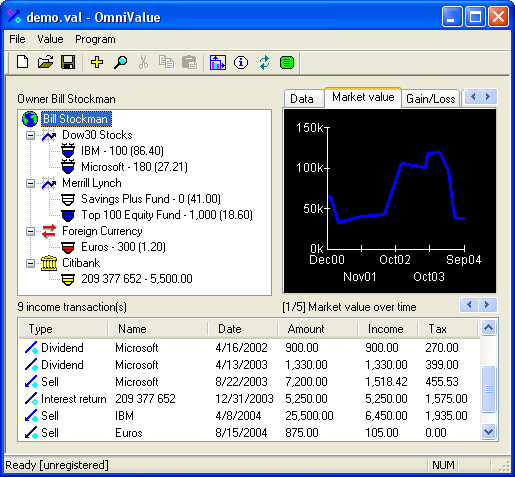Click the circled i Information icon
Viewport: 515px width, 477px height.
click(x=241, y=62)
